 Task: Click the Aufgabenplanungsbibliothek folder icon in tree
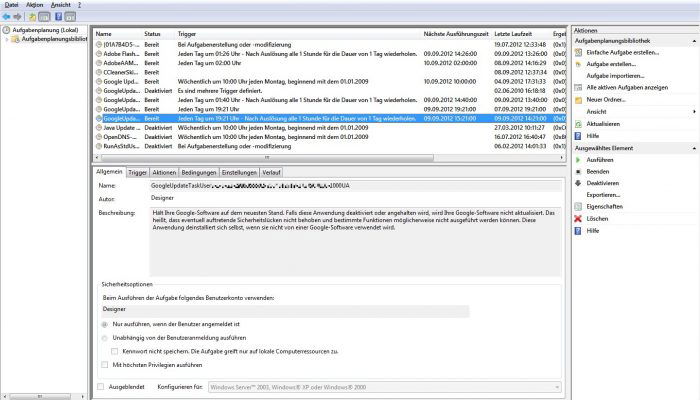coord(16,39)
